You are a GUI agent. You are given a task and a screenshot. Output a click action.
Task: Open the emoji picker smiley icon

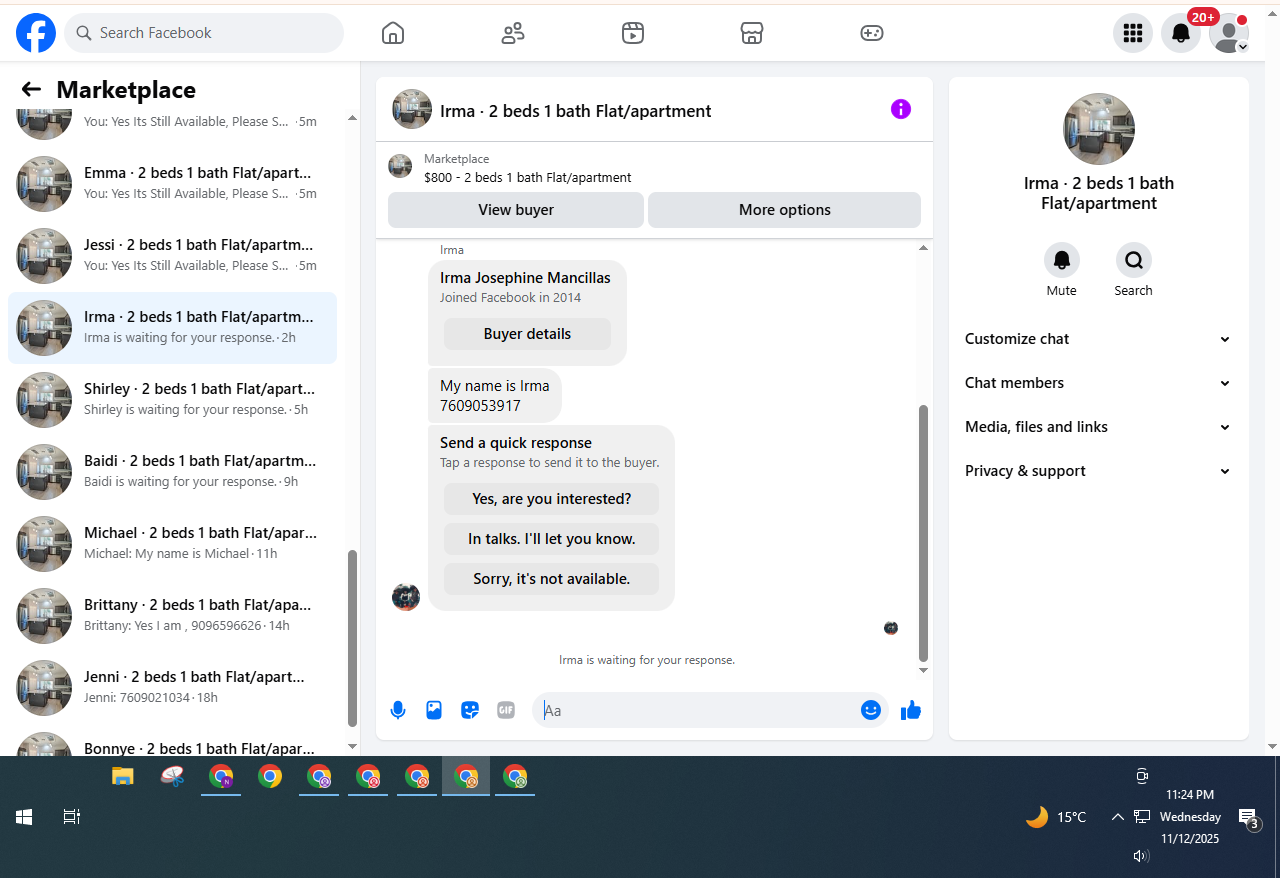871,710
